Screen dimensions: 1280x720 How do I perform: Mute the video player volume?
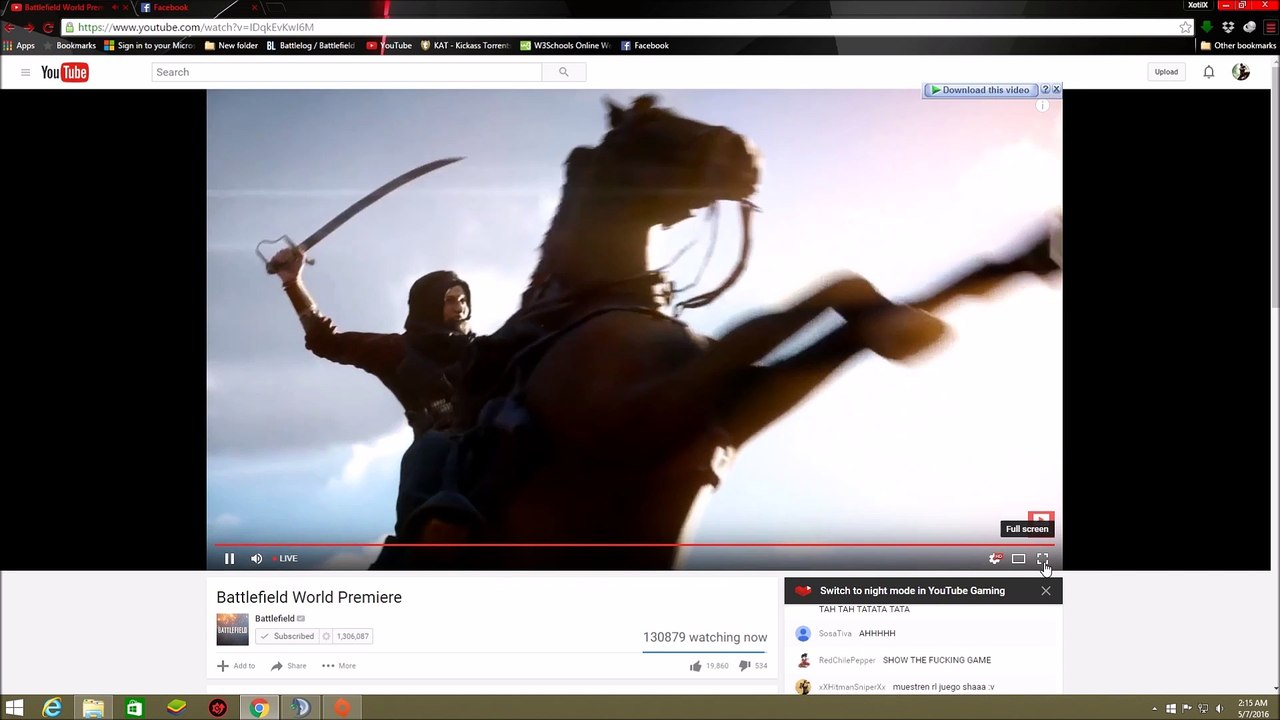256,559
